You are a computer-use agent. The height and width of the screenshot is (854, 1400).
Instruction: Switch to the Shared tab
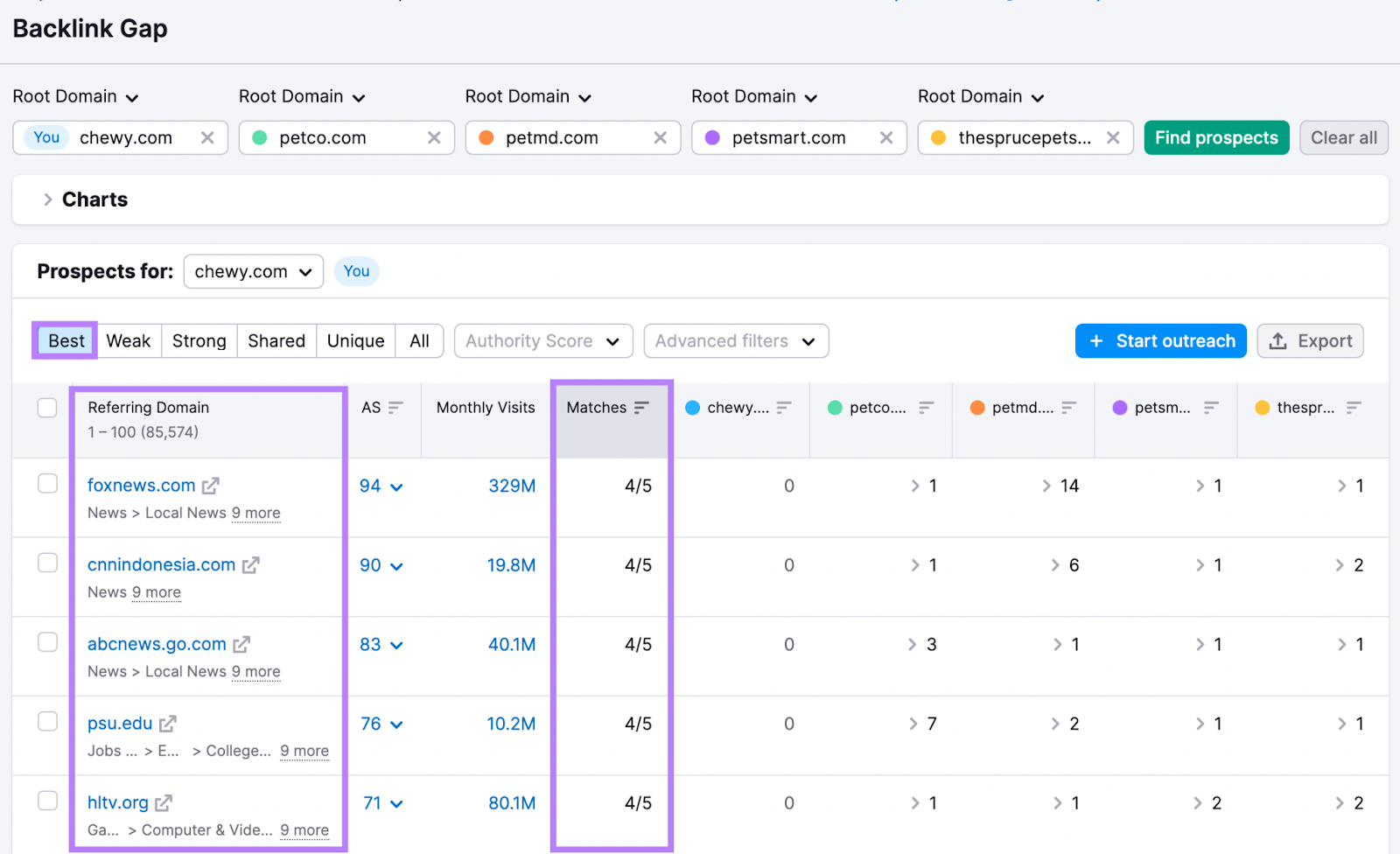point(276,340)
